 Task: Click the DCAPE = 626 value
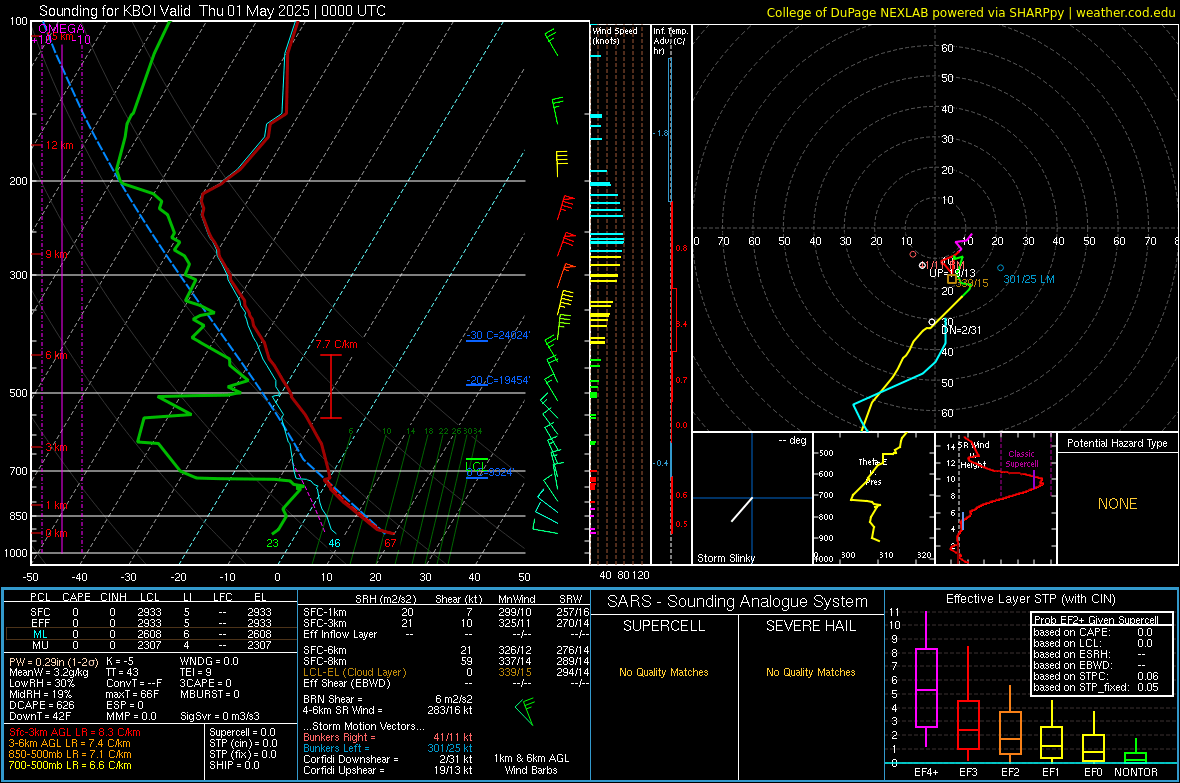[41, 705]
